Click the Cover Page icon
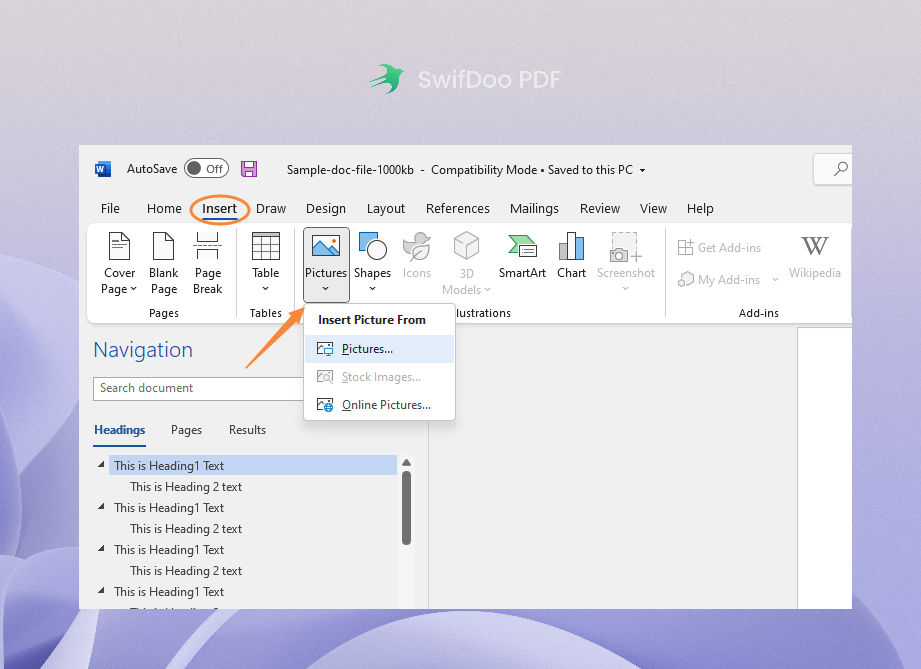Screen dimensions: 921x669 pos(119,246)
